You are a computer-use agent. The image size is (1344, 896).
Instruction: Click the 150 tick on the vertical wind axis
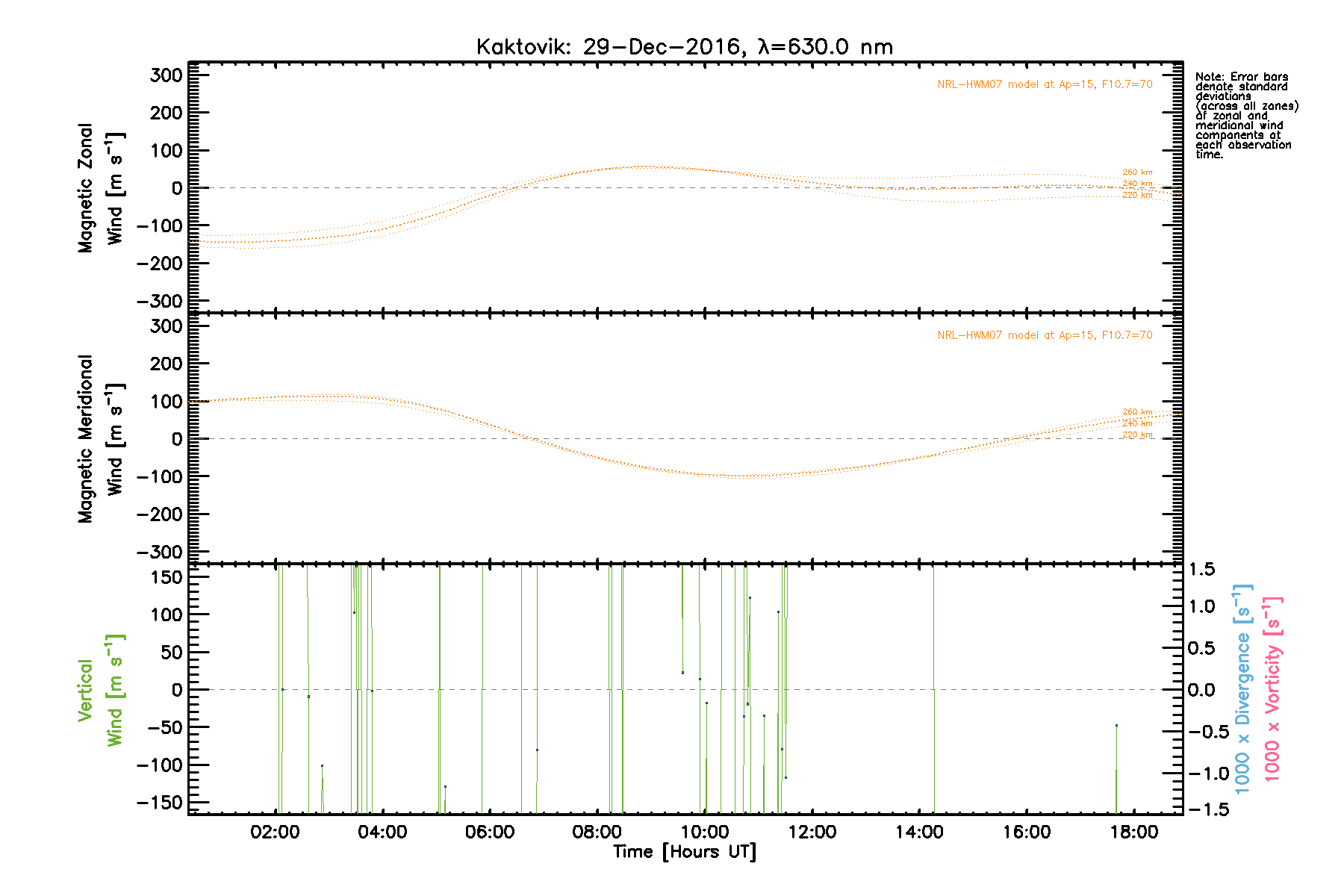pos(166,577)
